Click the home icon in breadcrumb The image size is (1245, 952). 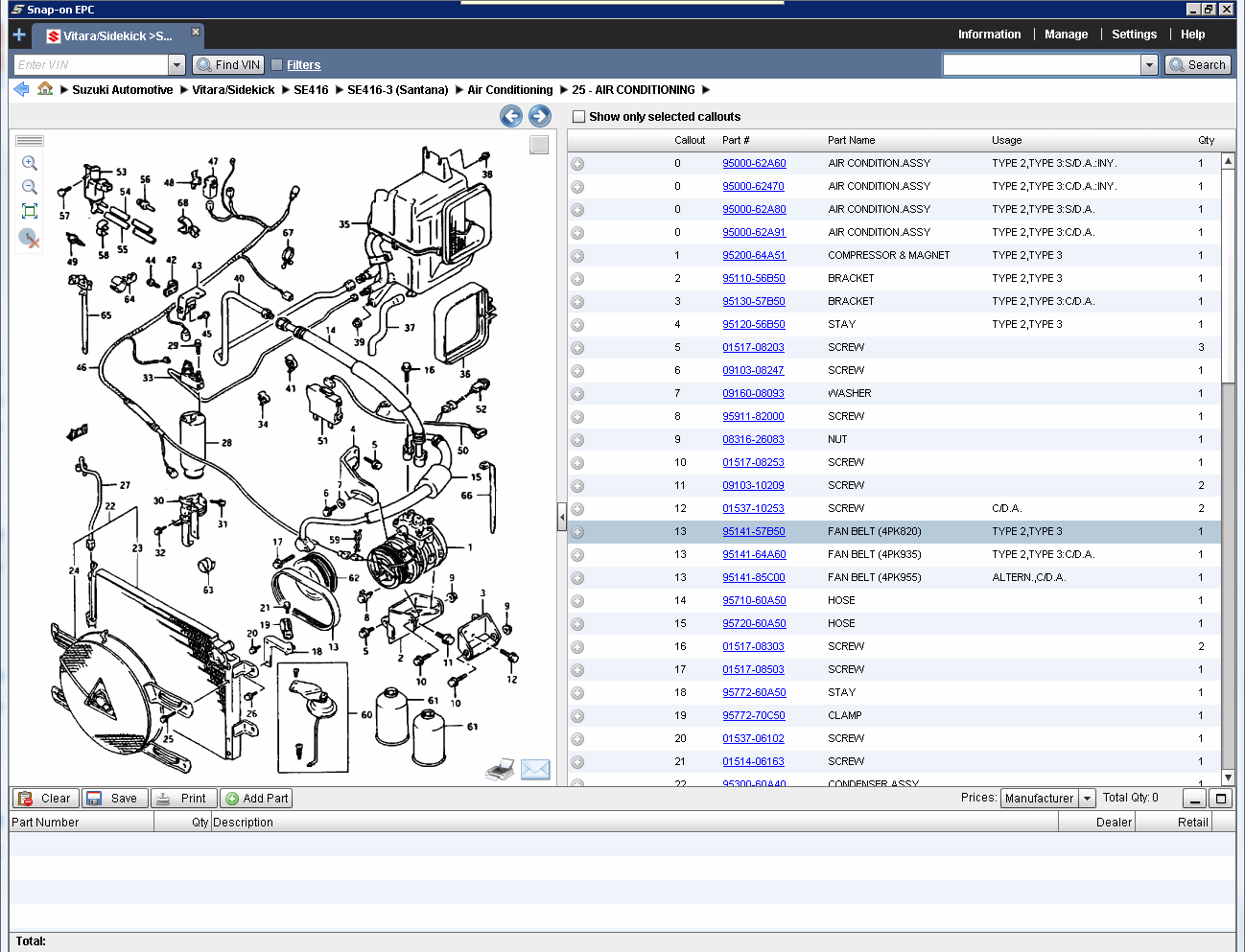pyautogui.click(x=45, y=89)
